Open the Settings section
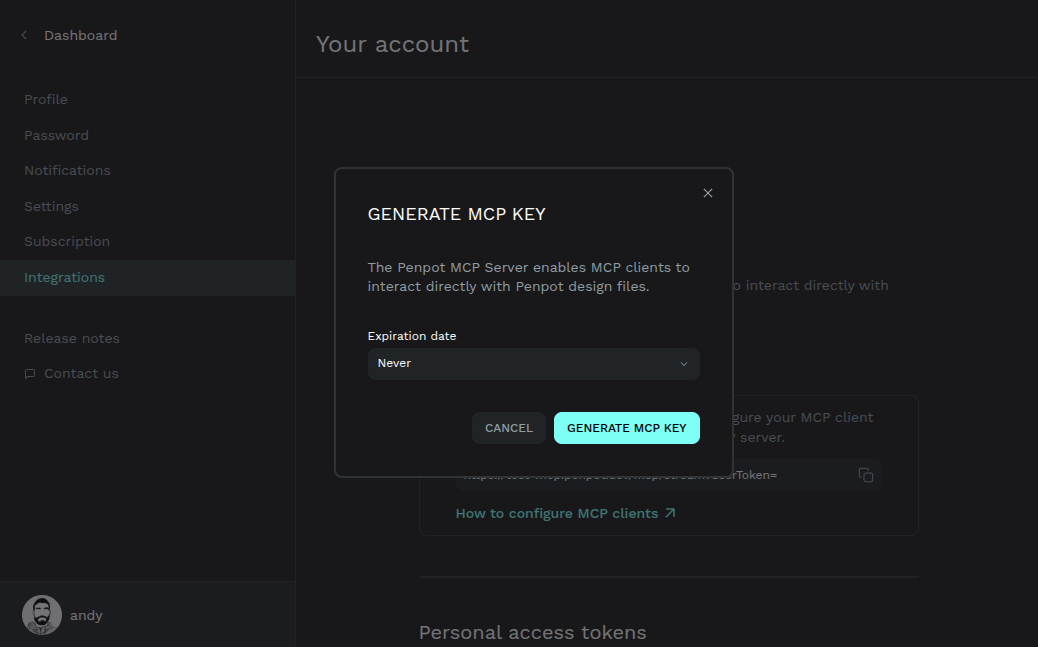 (x=51, y=206)
